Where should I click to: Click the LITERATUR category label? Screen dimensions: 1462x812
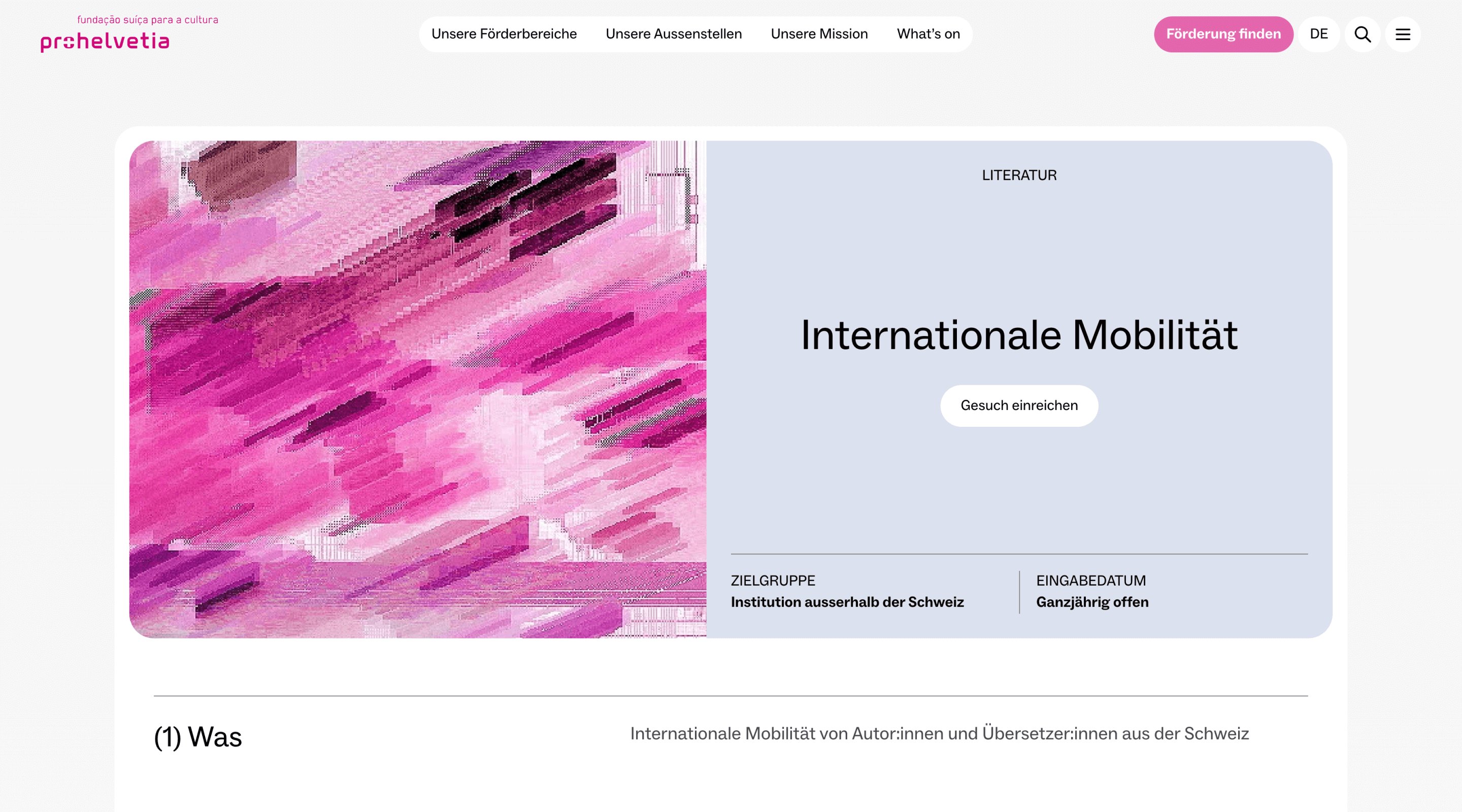click(x=1019, y=175)
